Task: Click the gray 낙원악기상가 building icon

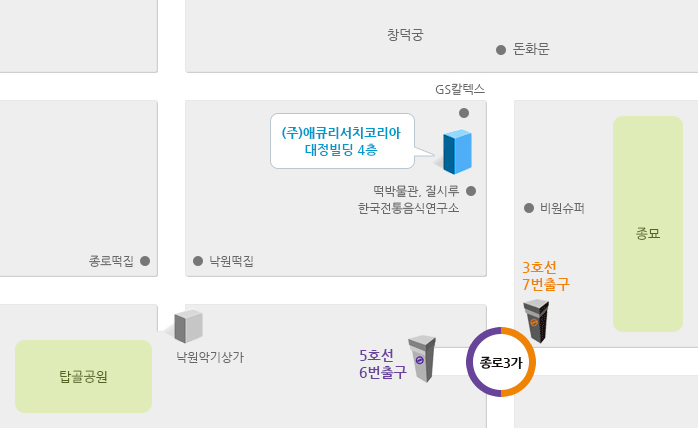Action: pyautogui.click(x=188, y=327)
